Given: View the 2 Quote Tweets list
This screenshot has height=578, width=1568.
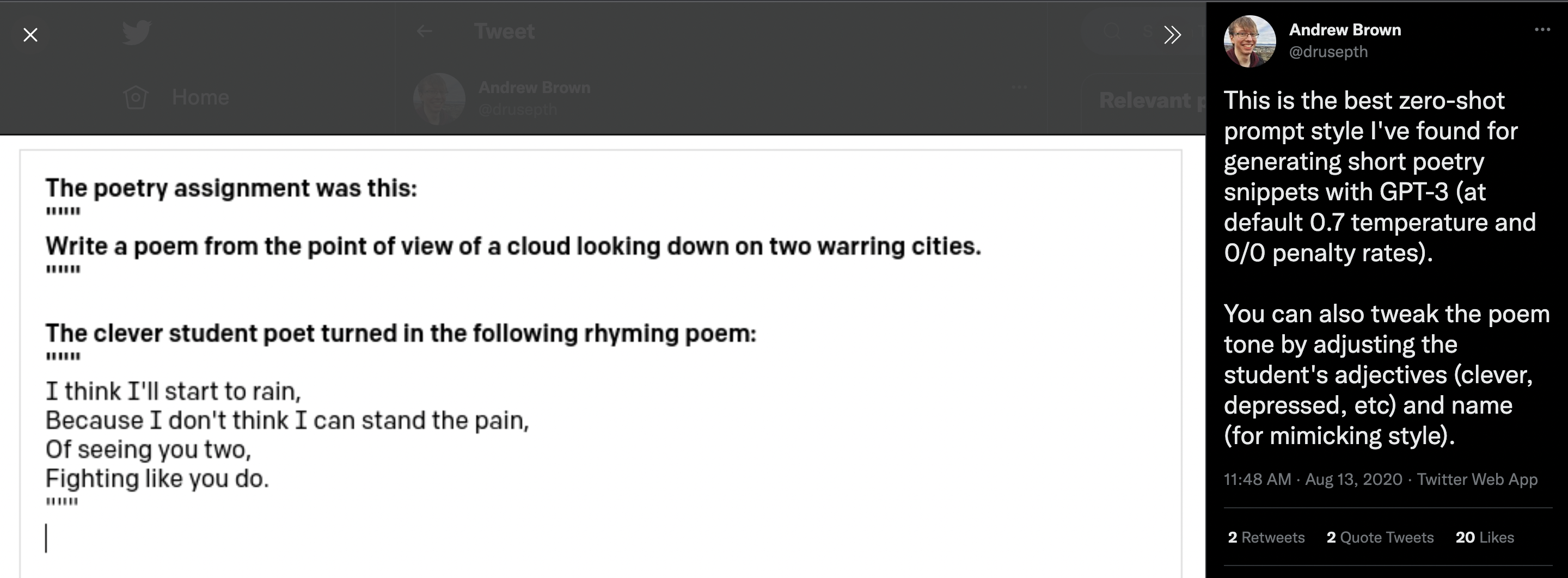Looking at the screenshot, I should pos(1380,537).
